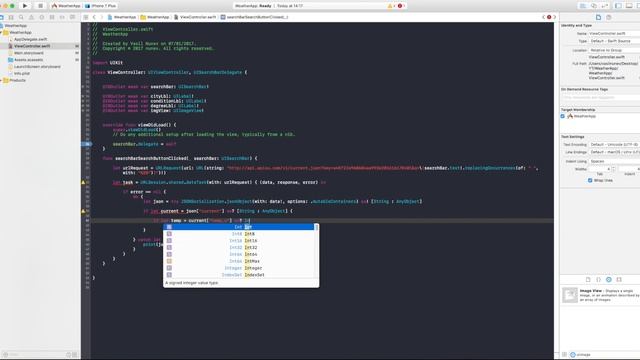Choose IndexSet from autocomplete list
The width and height of the screenshot is (640, 360).
(241, 275)
